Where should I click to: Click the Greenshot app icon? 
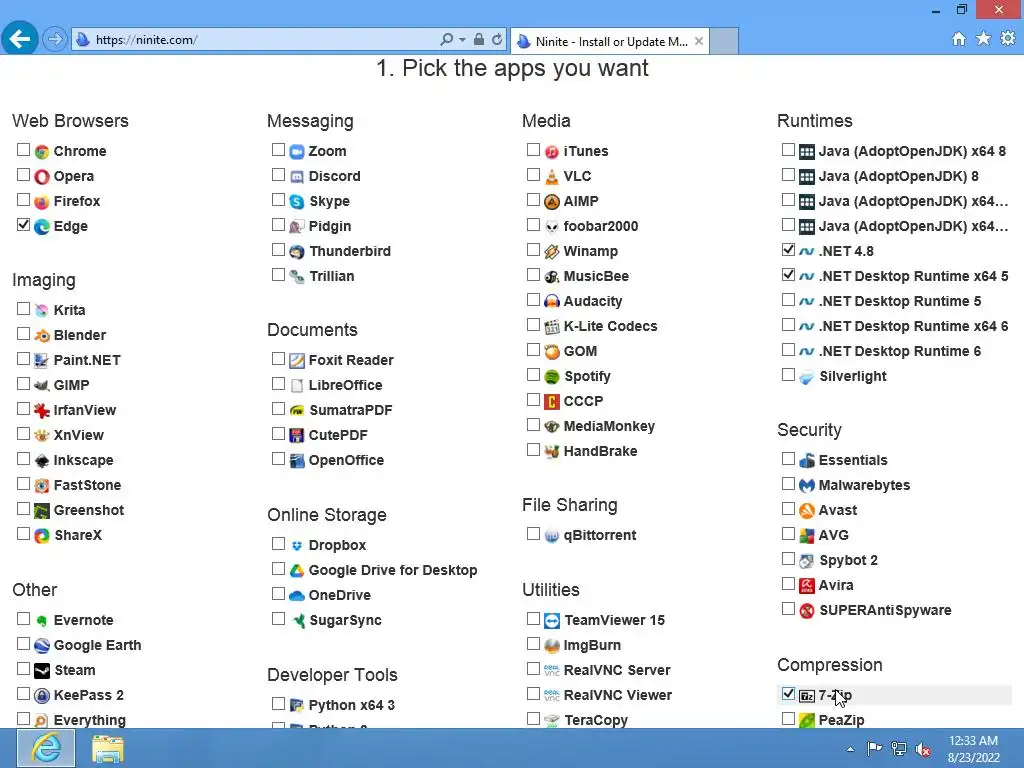42,510
